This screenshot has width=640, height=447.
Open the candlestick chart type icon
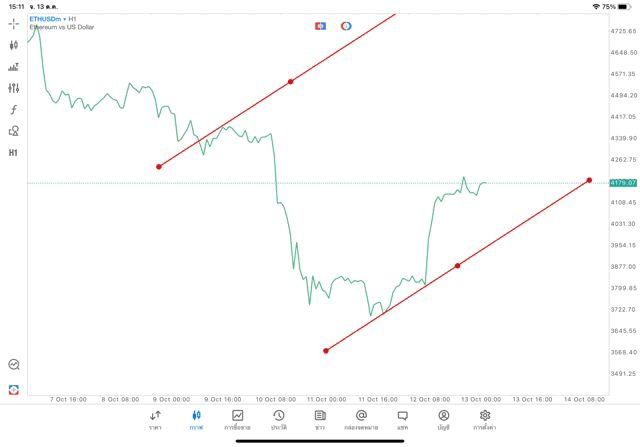pyautogui.click(x=14, y=45)
